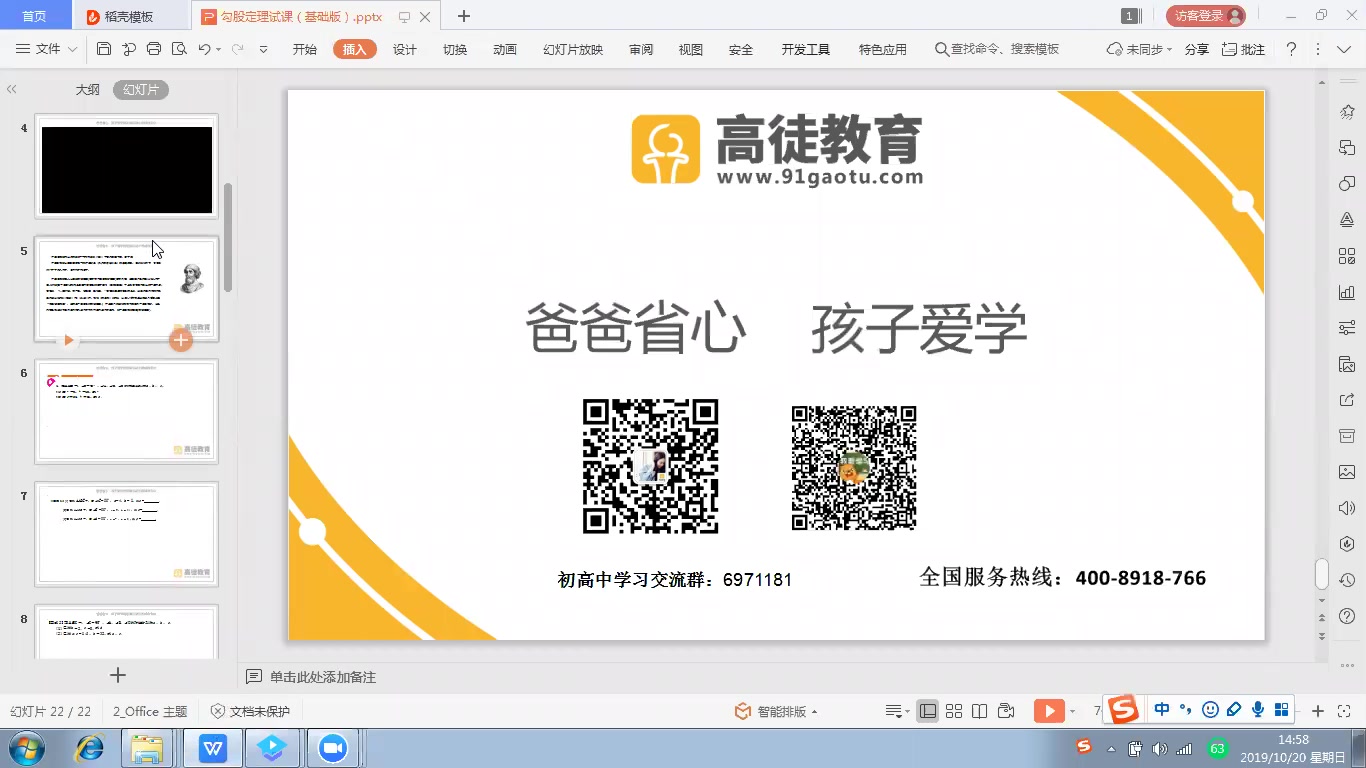The width and height of the screenshot is (1366, 768).
Task: Switch to reading view icon
Action: (980, 711)
